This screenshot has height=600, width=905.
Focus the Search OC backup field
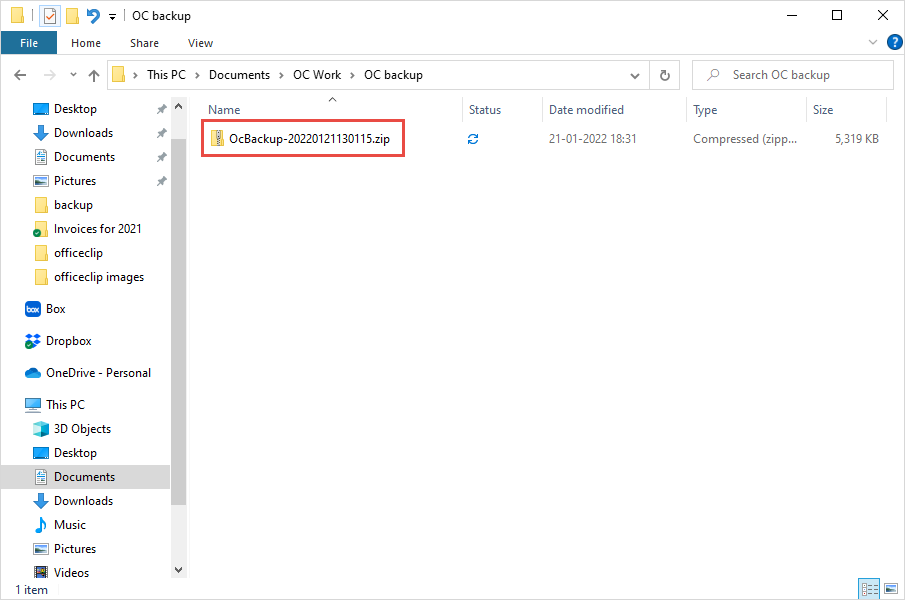pyautogui.click(x=792, y=75)
